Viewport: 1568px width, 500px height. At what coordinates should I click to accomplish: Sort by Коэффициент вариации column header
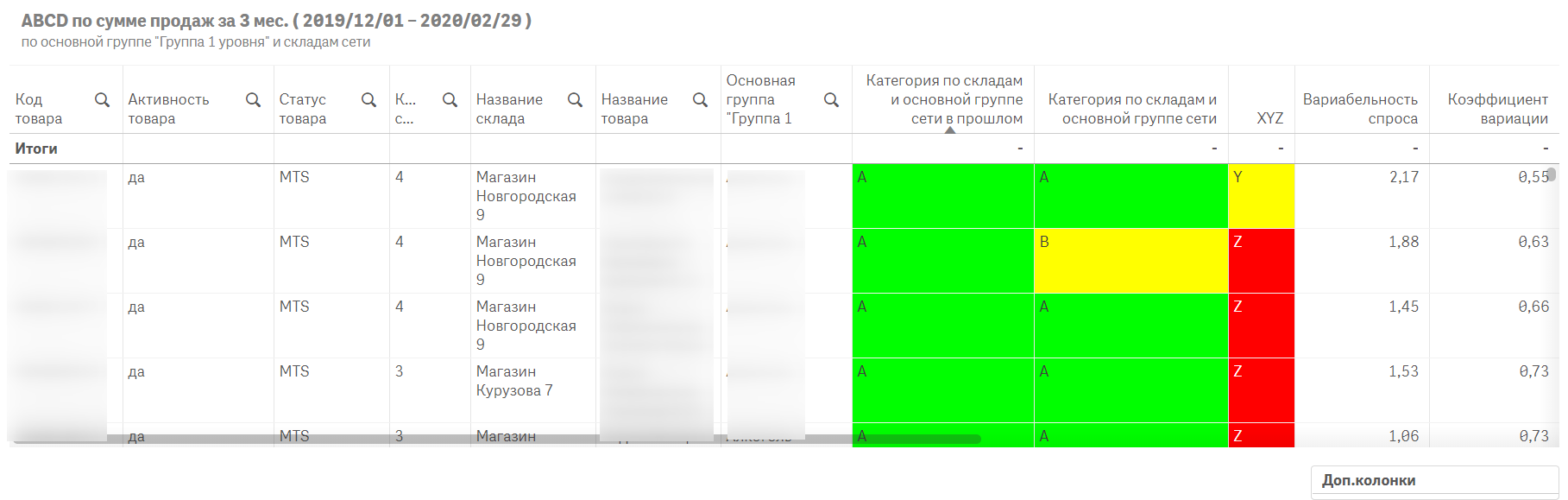[x=1497, y=109]
